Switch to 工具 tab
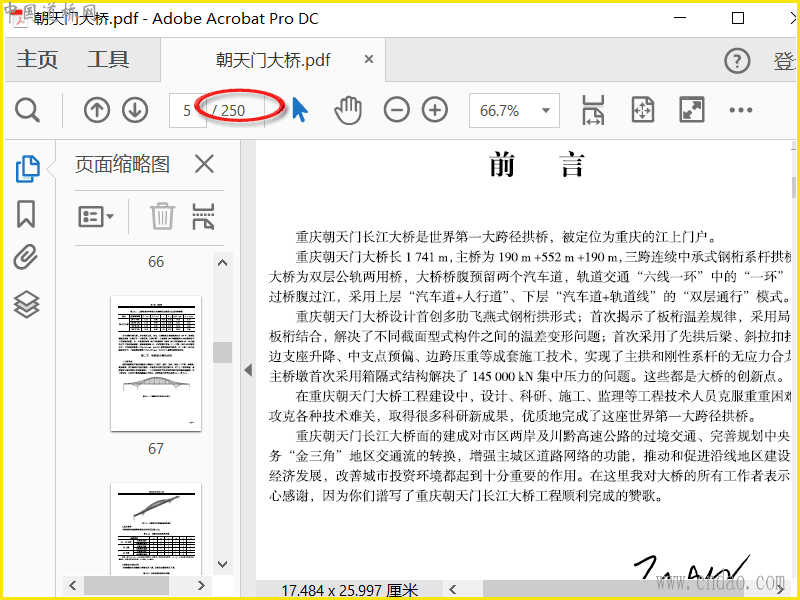Viewport: 800px width, 600px height. click(x=108, y=59)
